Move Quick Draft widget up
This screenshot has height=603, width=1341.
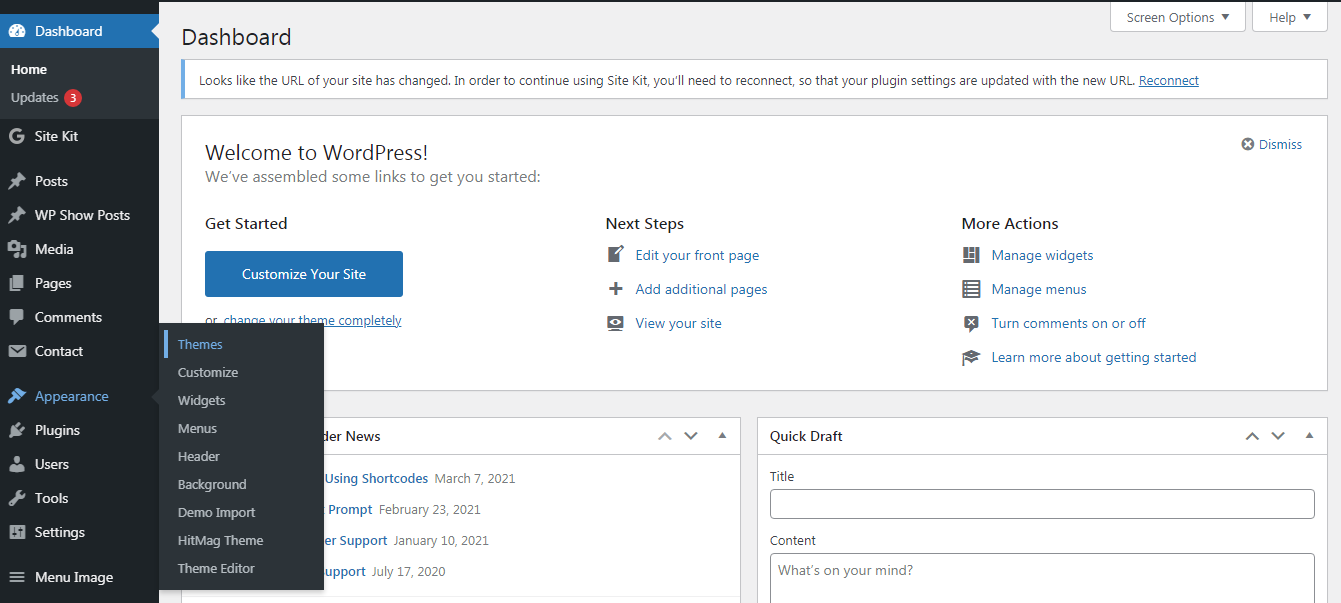1252,436
